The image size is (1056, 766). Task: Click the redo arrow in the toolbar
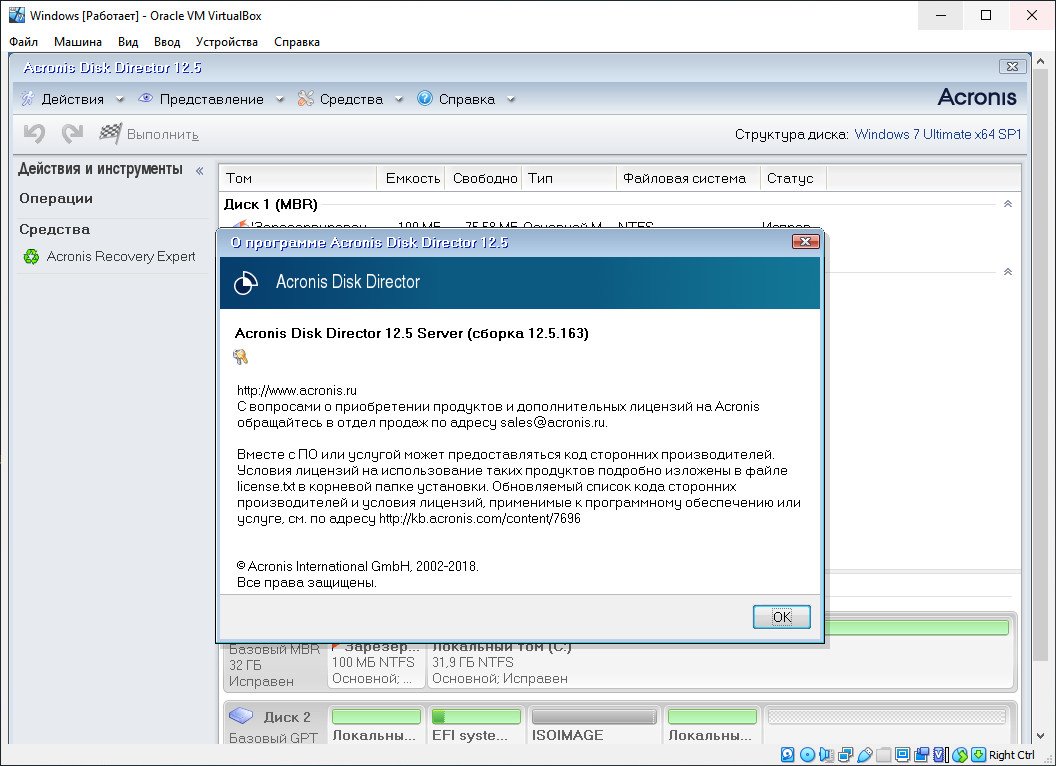click(x=72, y=133)
